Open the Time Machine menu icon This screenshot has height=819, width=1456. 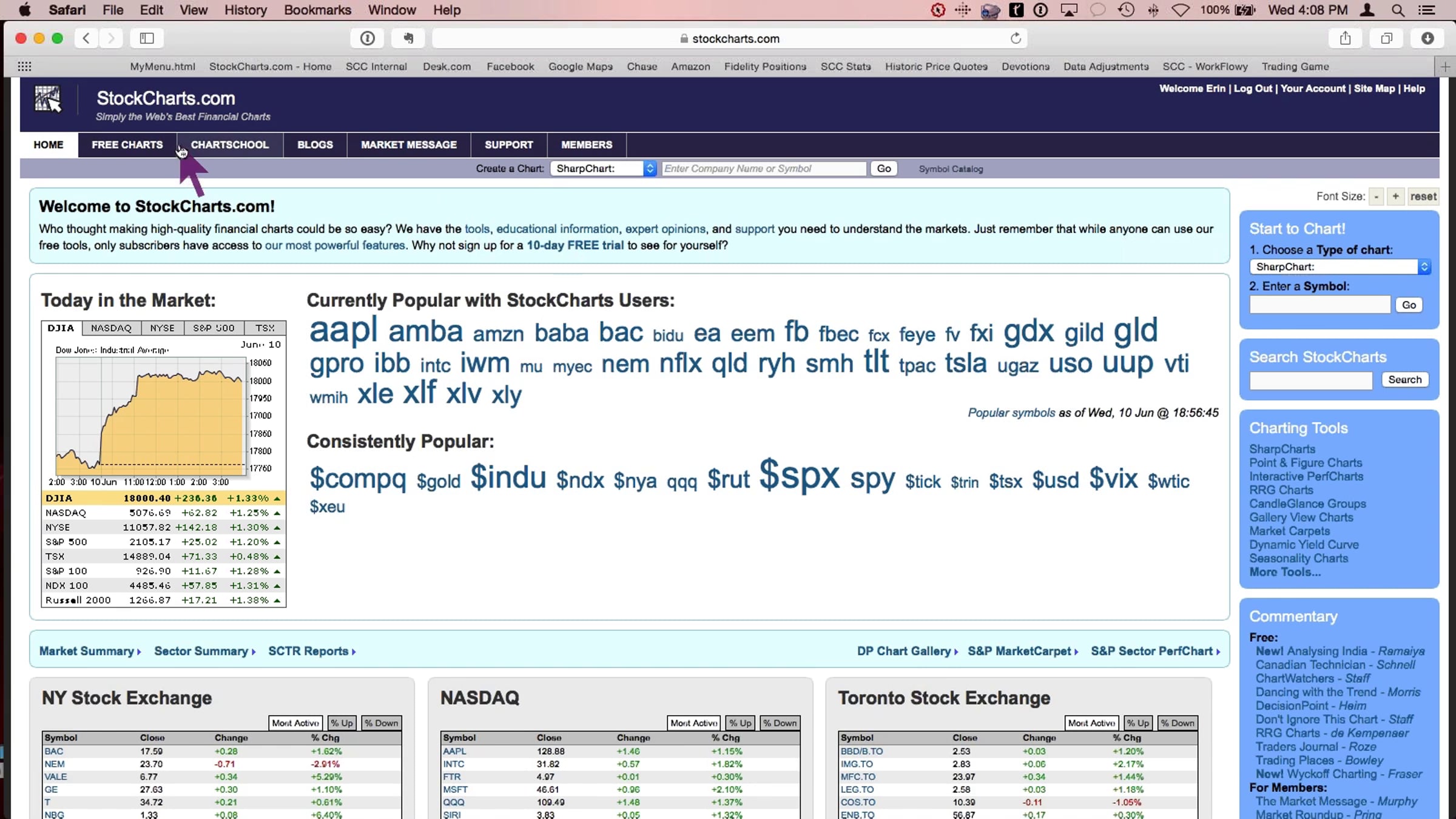1126,10
